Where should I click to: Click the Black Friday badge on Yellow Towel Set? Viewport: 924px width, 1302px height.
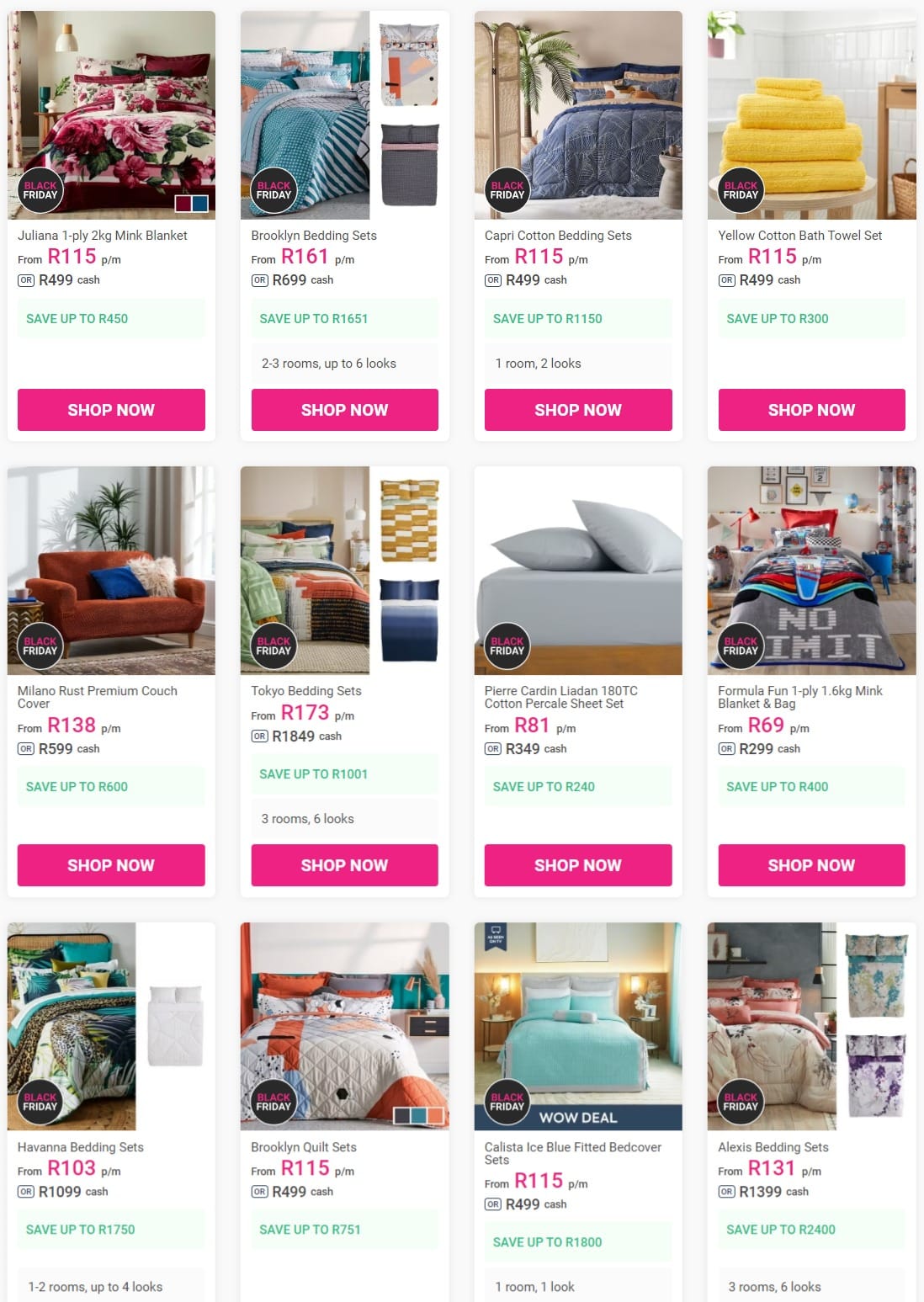point(741,190)
